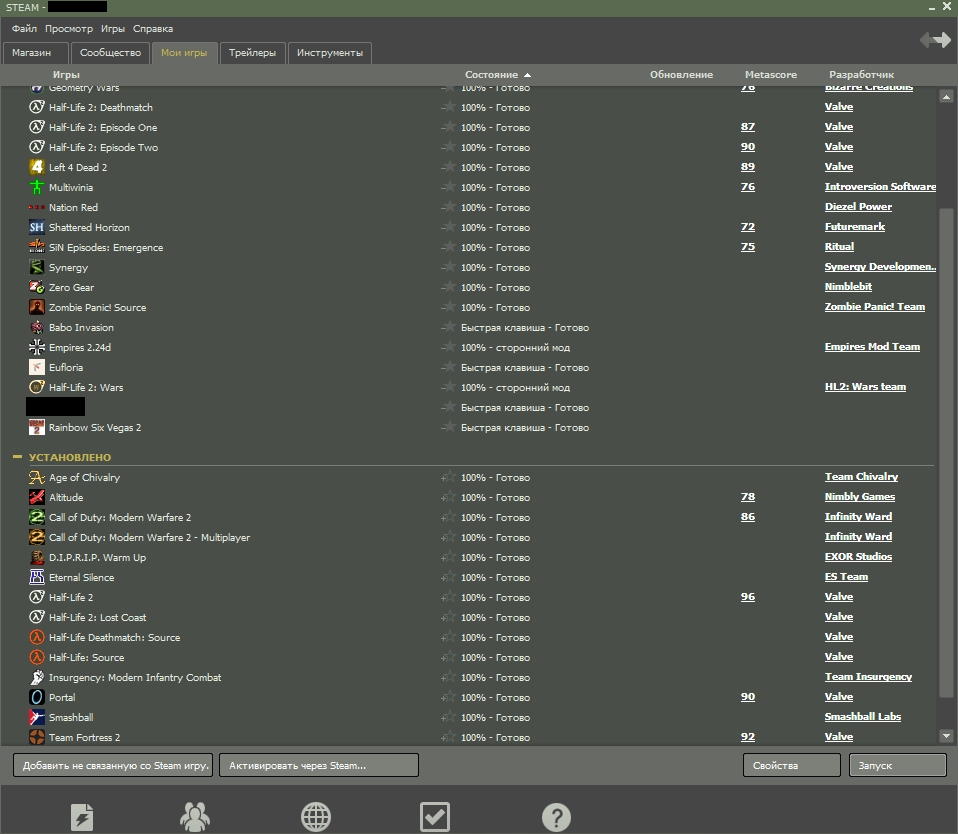Click the Insurgency: Modern Infantry Combat icon
The height and width of the screenshot is (834, 958).
click(37, 677)
